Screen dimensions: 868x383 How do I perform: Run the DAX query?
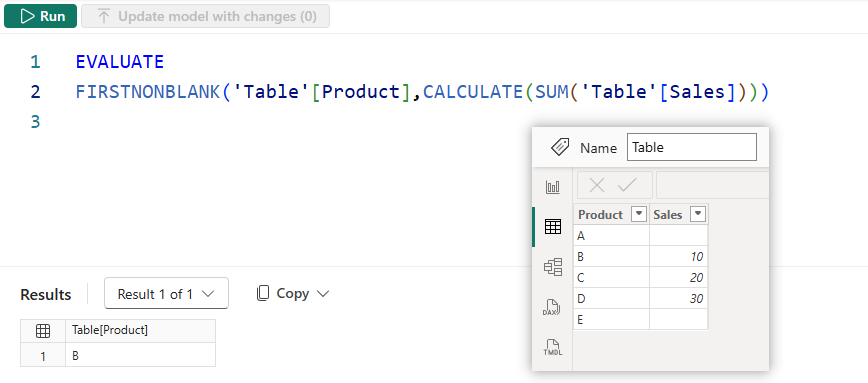point(40,17)
